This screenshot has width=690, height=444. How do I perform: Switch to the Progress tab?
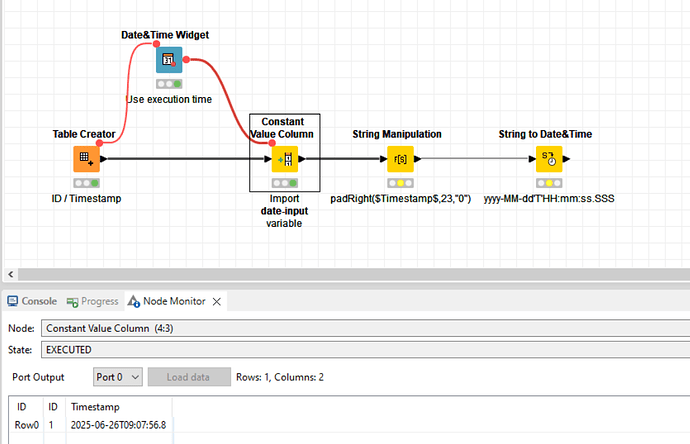coord(92,301)
